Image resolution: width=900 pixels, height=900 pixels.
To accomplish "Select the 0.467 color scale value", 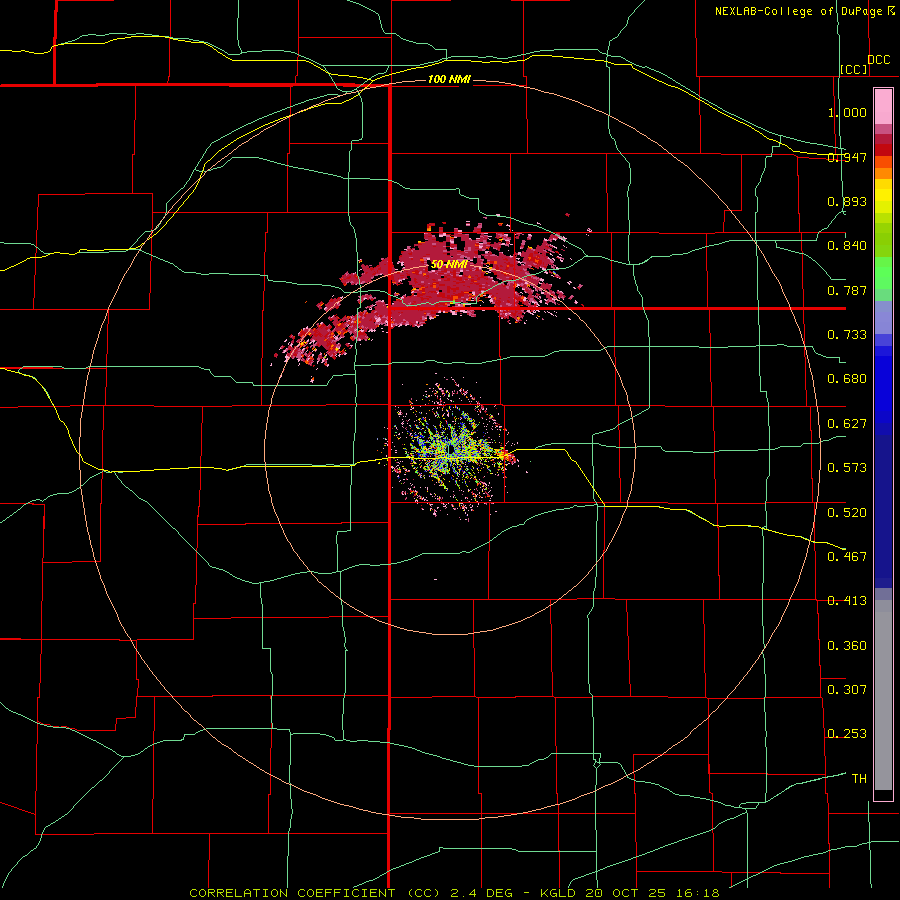I will point(847,556).
